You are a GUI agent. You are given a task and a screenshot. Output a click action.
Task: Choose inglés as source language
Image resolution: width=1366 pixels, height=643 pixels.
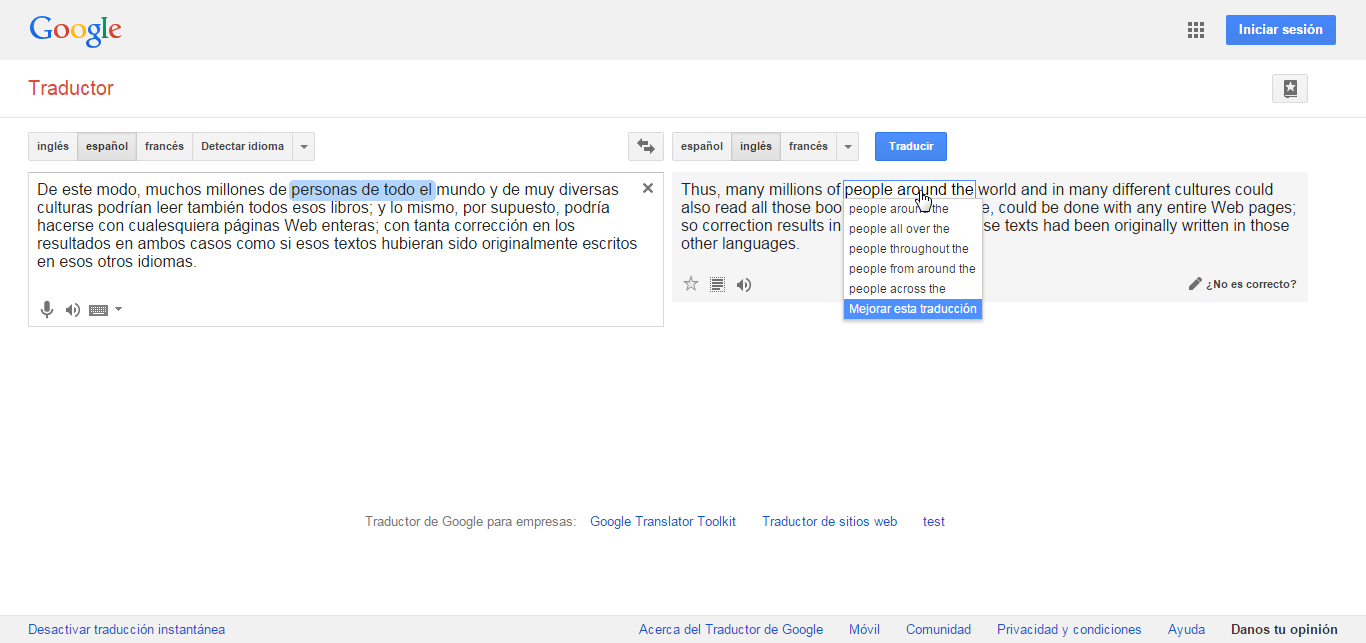(53, 146)
